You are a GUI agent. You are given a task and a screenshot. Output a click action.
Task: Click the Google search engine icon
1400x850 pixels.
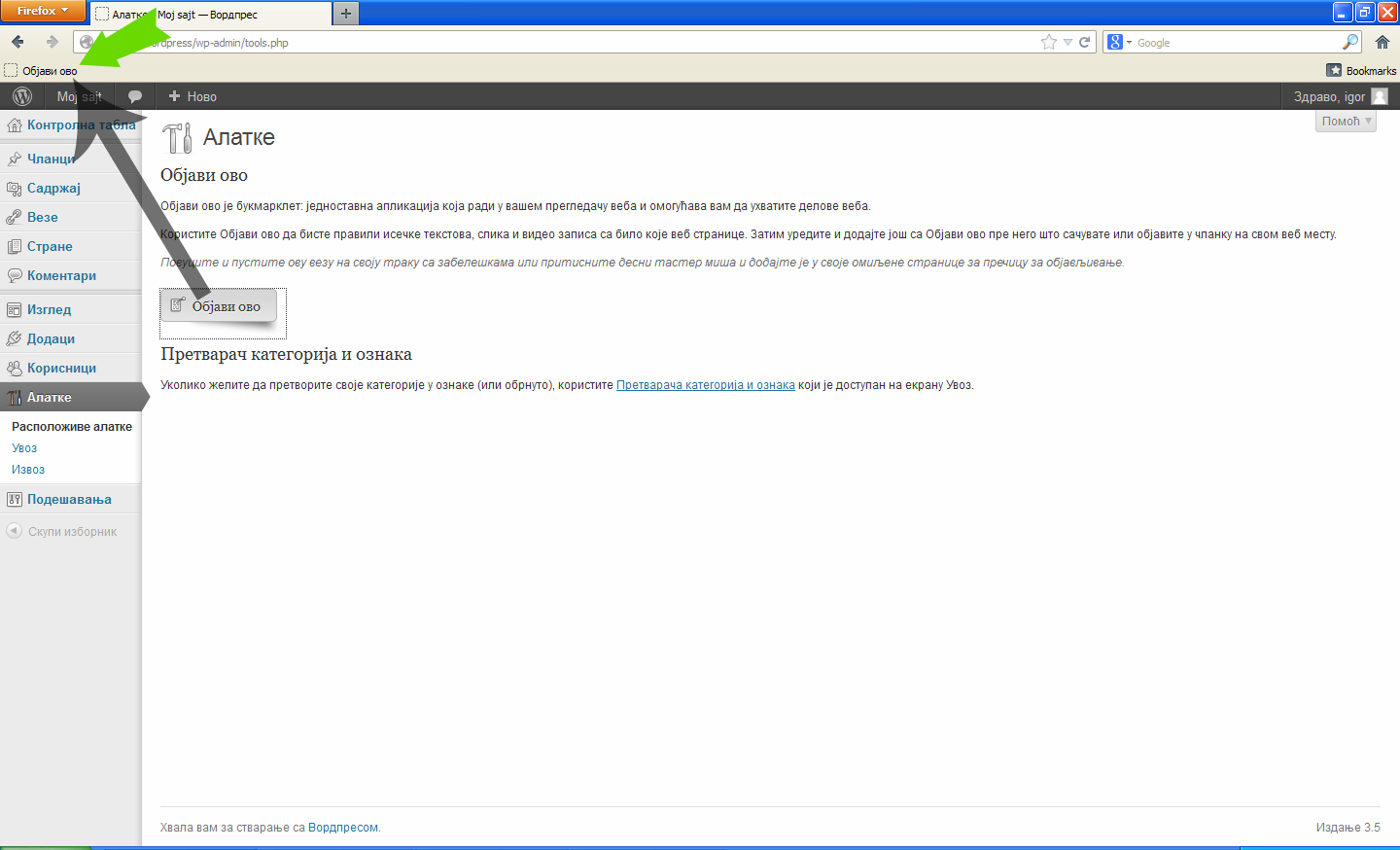pyautogui.click(x=1115, y=42)
